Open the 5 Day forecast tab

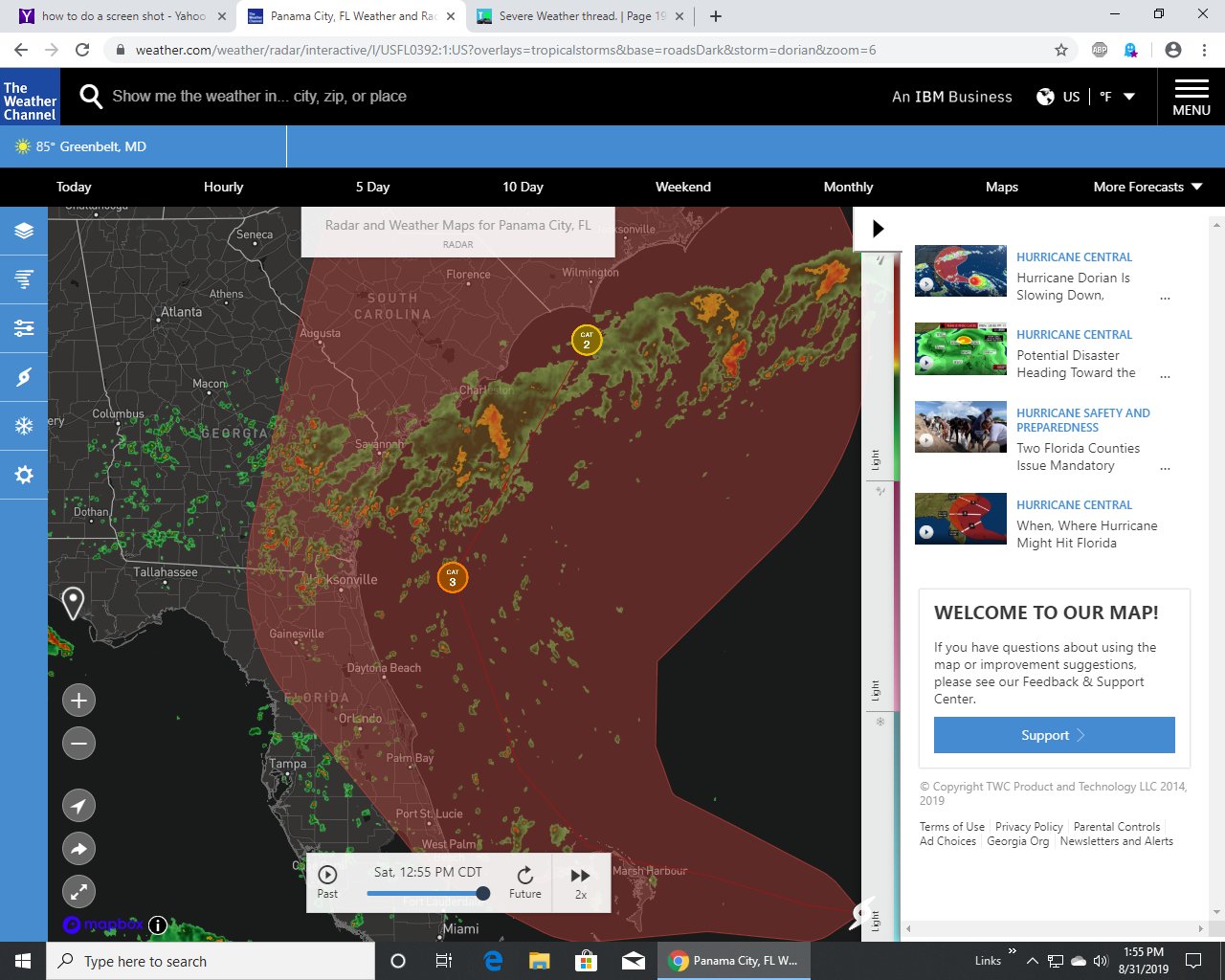373,187
